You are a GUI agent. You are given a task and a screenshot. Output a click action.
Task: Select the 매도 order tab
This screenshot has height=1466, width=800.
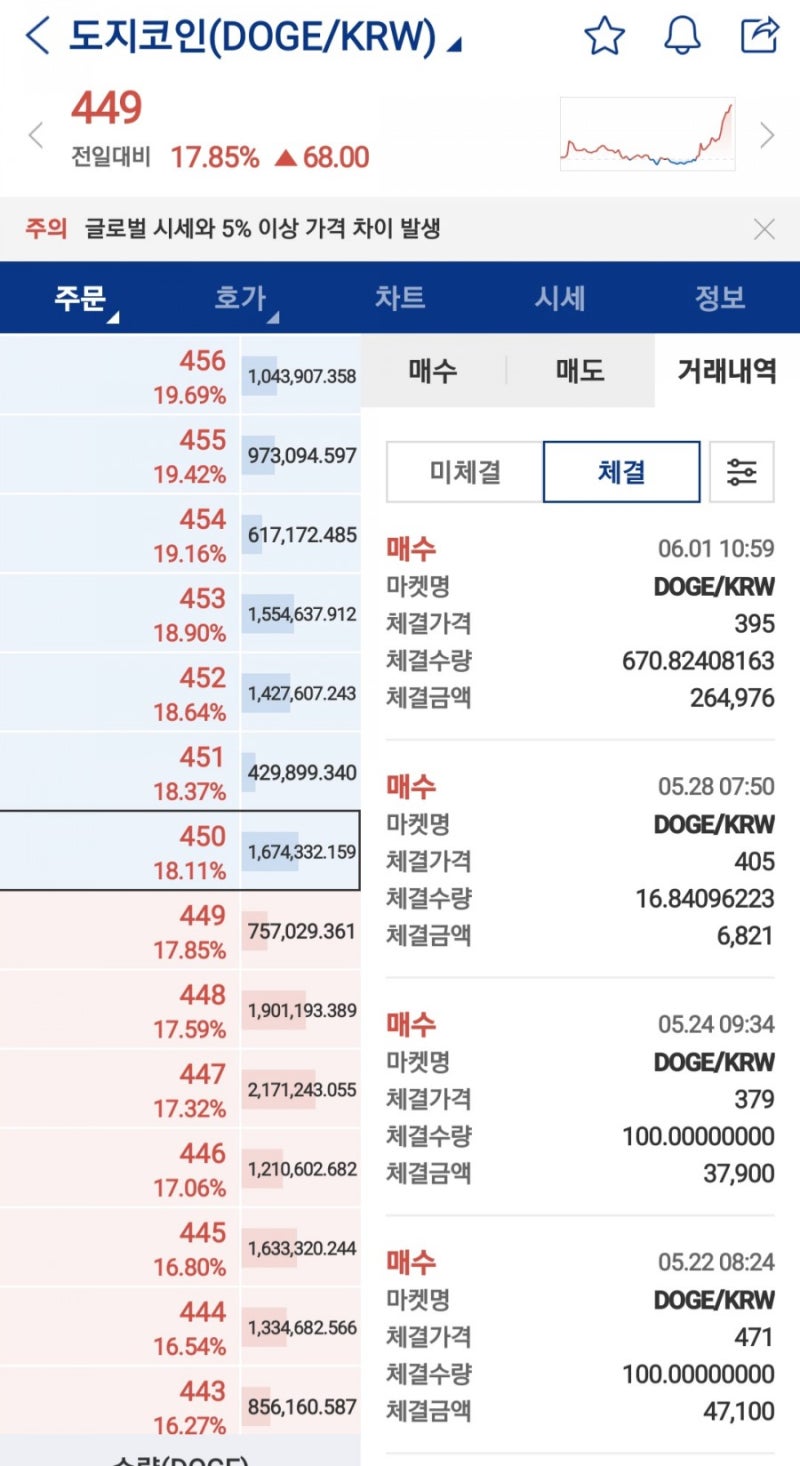coord(580,371)
